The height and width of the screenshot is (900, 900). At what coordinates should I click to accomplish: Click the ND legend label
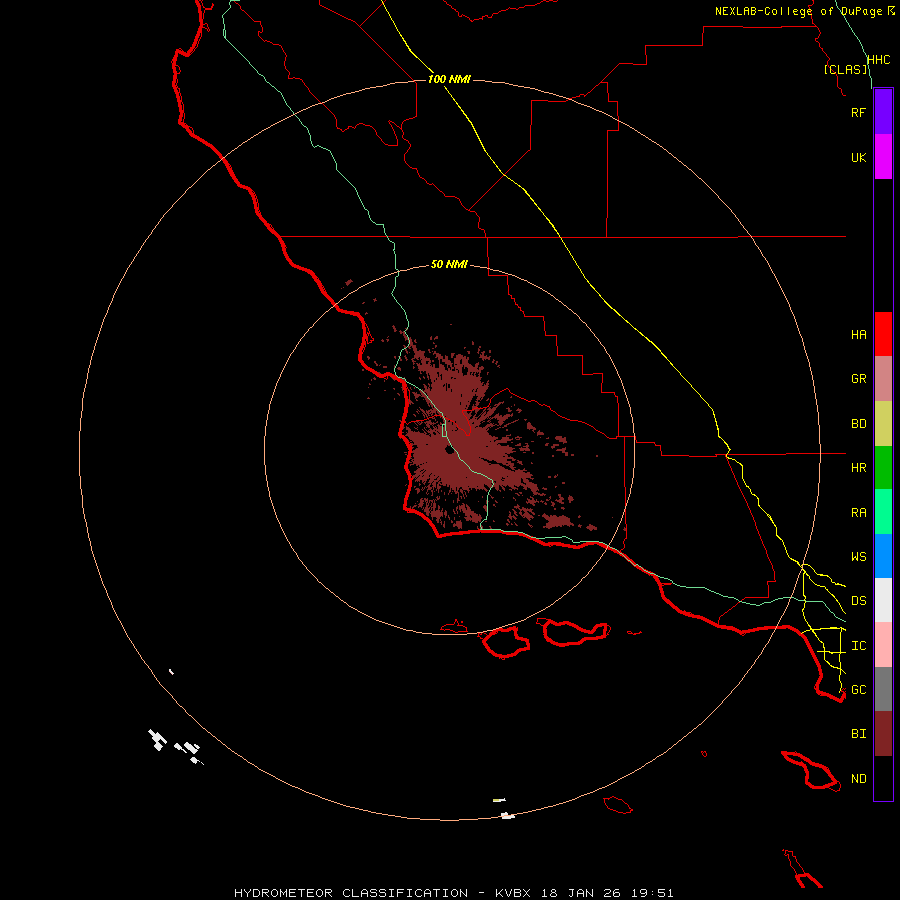click(x=858, y=779)
